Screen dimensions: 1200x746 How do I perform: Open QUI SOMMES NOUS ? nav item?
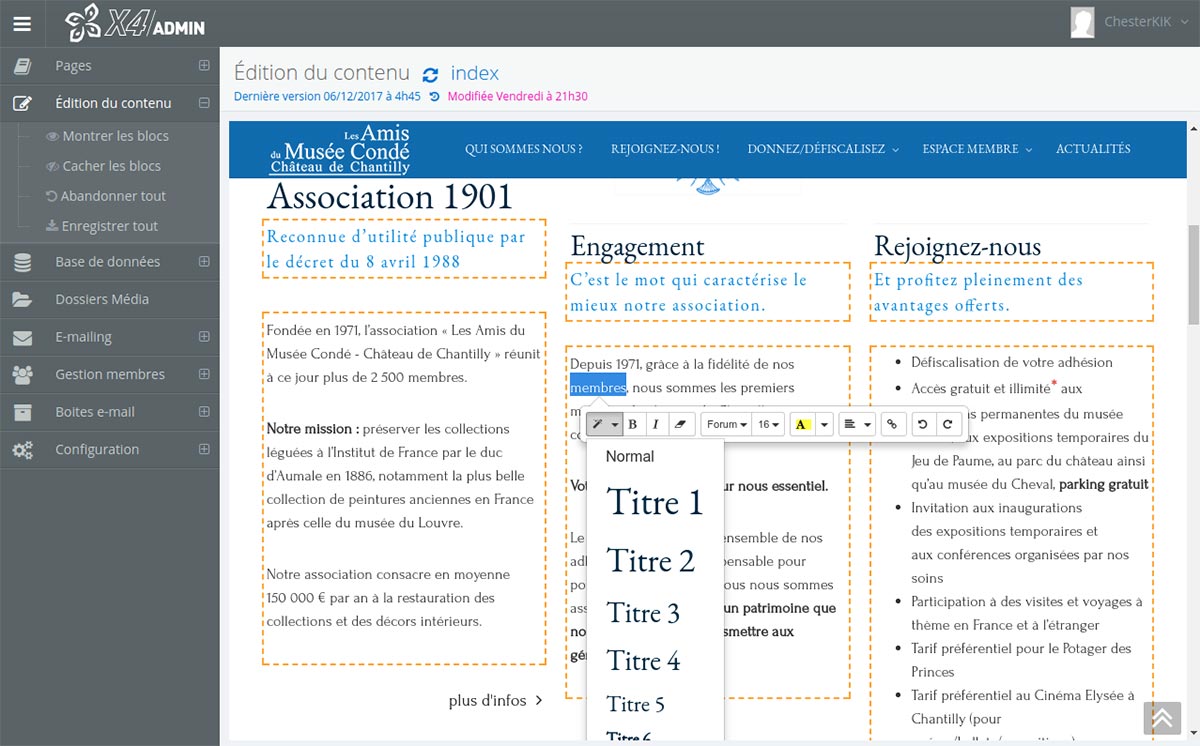(x=524, y=149)
